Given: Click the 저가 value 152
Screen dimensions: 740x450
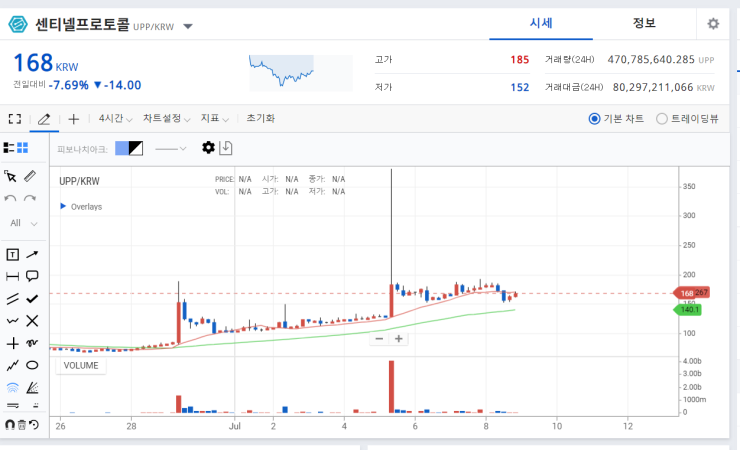Looking at the screenshot, I should (x=519, y=87).
